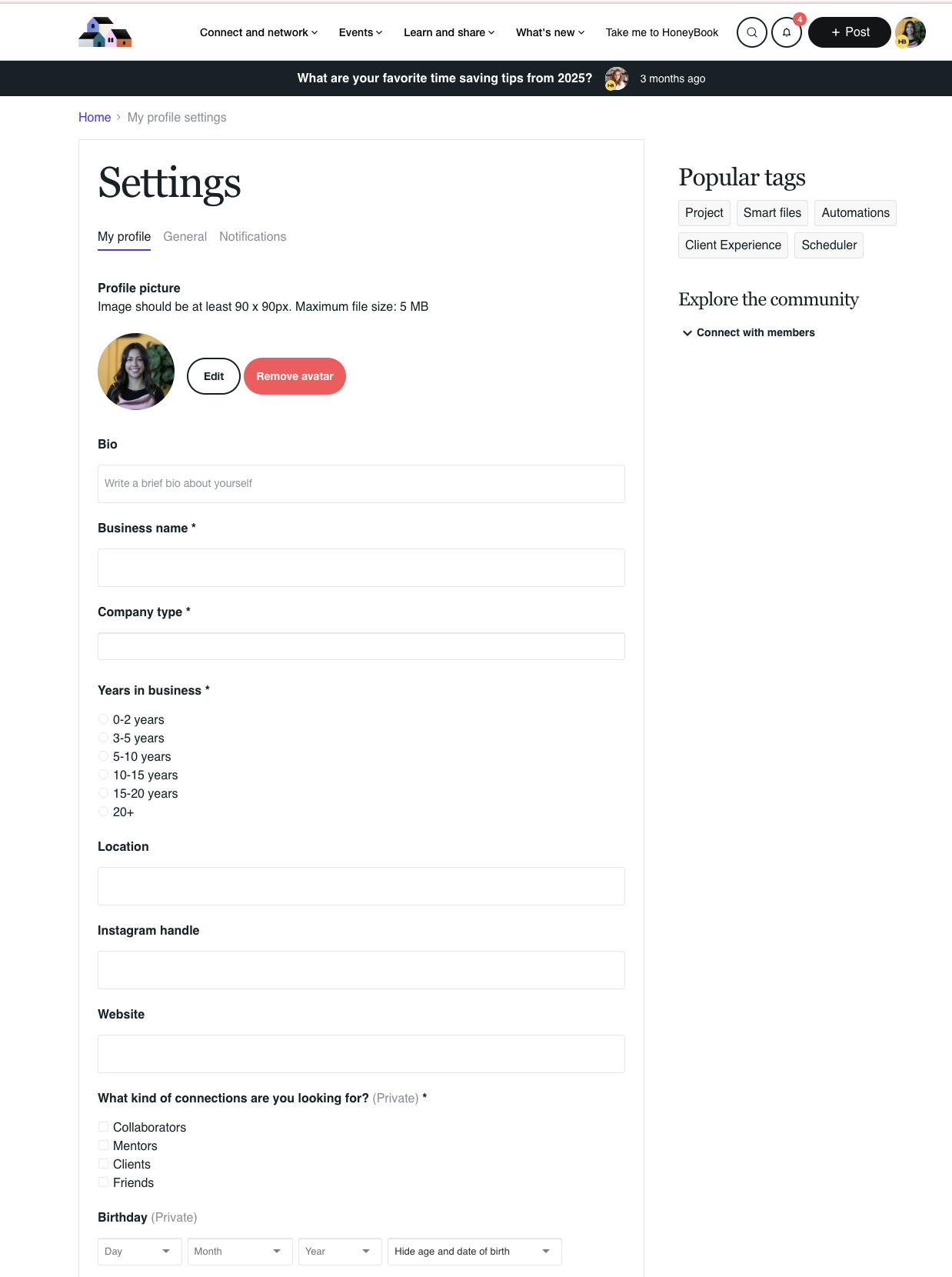The height and width of the screenshot is (1277, 952).
Task: Open the Connect and network menu
Action: pos(258,32)
